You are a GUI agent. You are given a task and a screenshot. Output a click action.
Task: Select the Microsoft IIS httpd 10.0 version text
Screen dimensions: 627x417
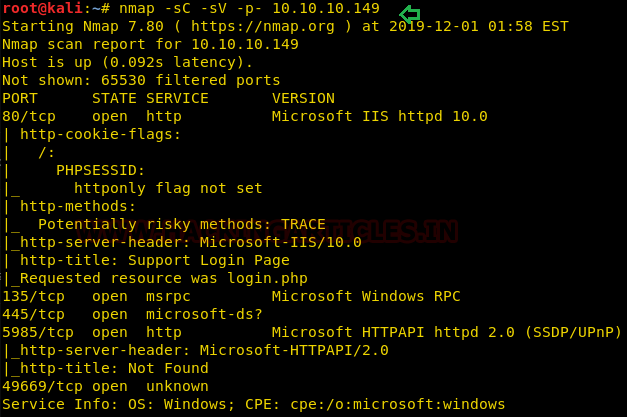(x=379, y=116)
